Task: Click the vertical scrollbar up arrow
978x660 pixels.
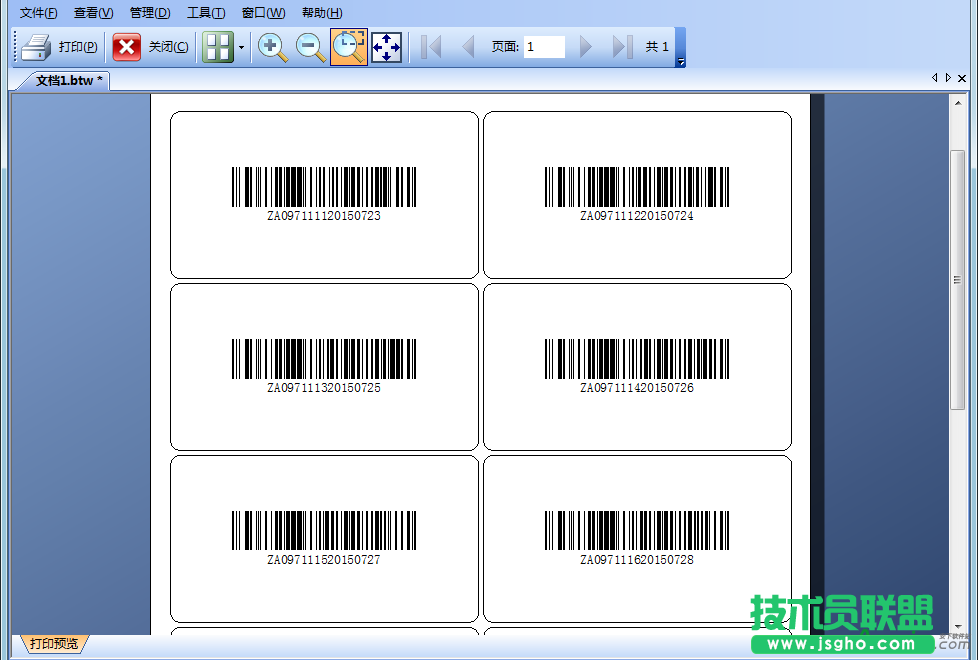Action: (958, 104)
